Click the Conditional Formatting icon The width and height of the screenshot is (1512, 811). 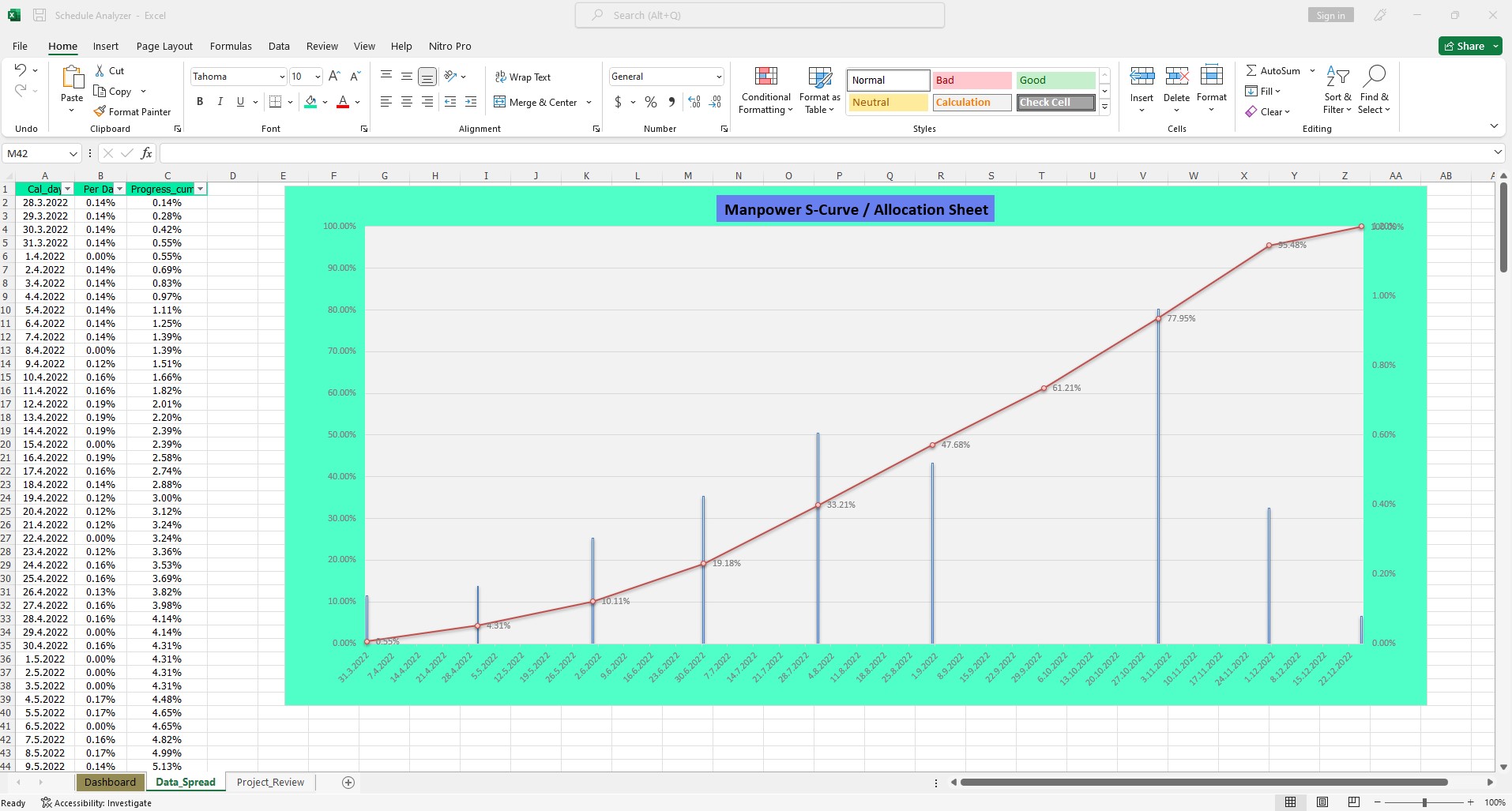[x=765, y=77]
